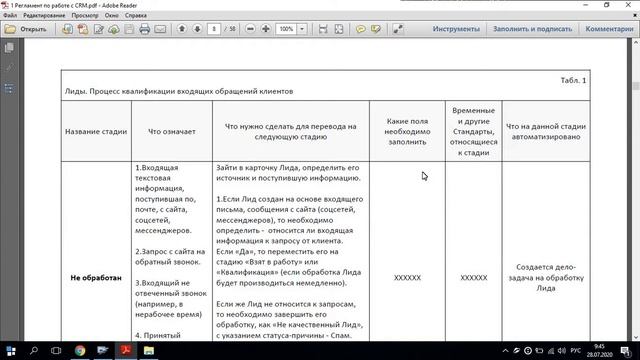The height and width of the screenshot is (360, 640).
Task: Add a sticky note comment icon
Action: 360,29
